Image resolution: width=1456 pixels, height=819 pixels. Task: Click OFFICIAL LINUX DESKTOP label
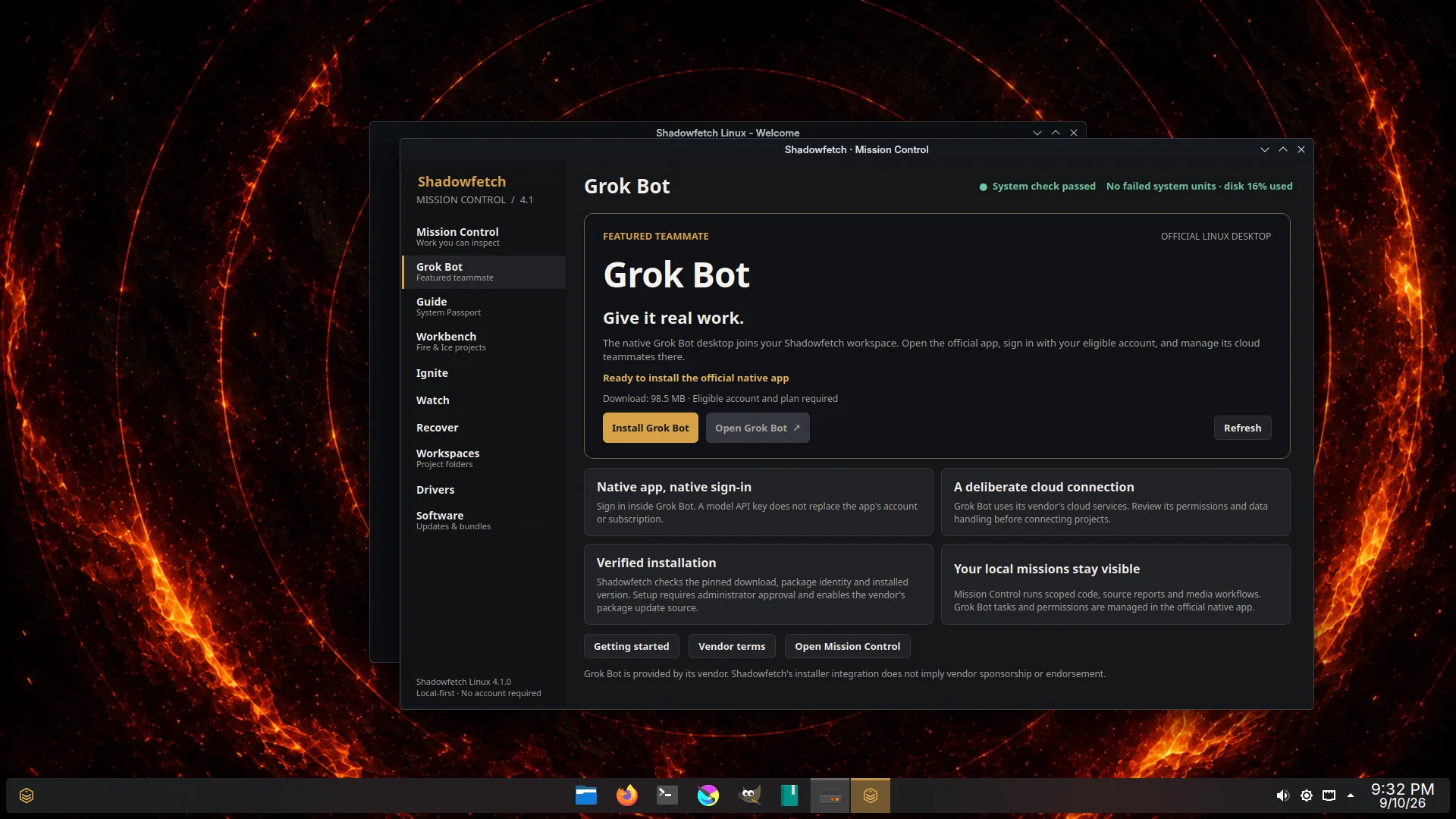[1216, 237]
